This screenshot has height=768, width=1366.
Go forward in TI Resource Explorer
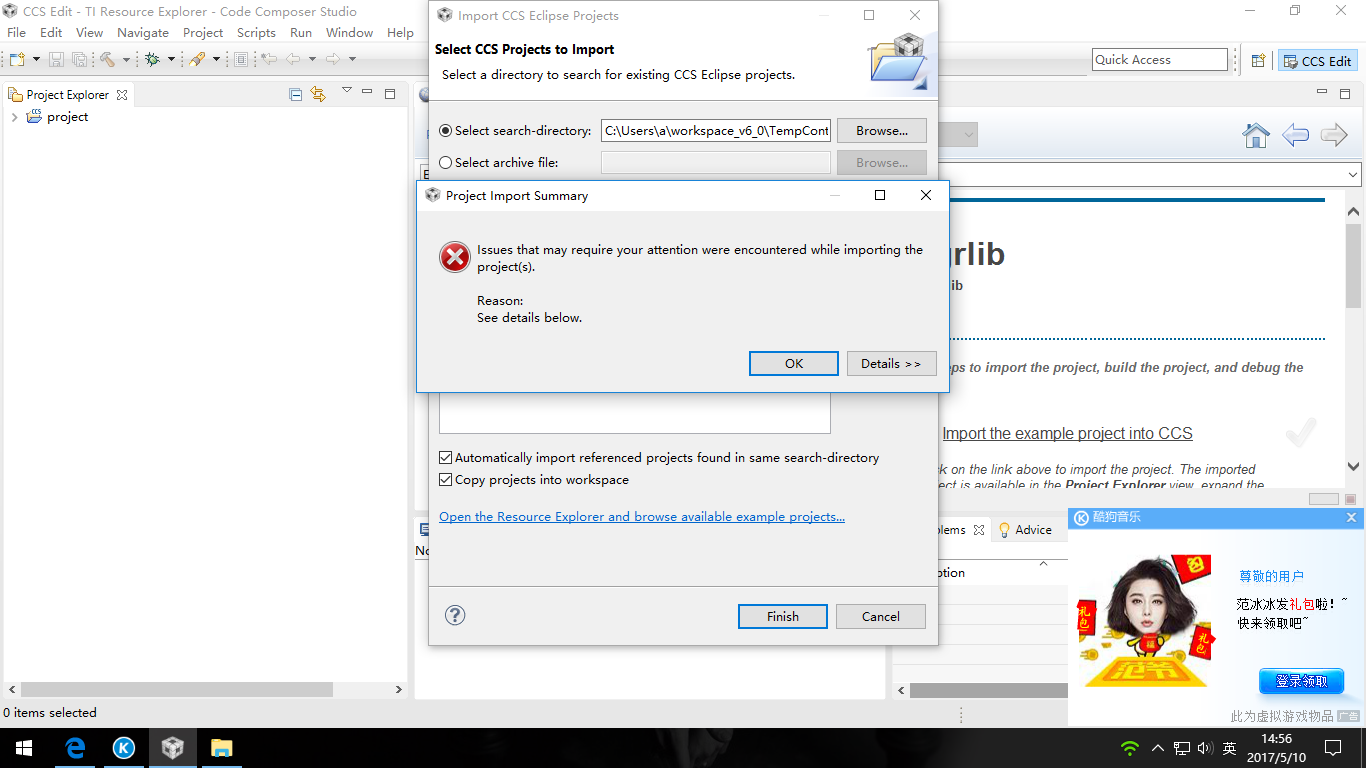coord(1334,135)
